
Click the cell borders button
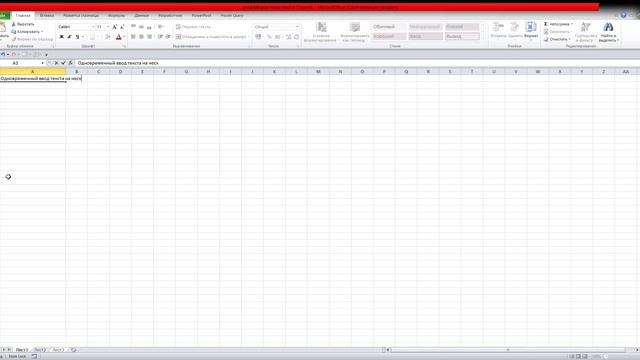coord(92,37)
